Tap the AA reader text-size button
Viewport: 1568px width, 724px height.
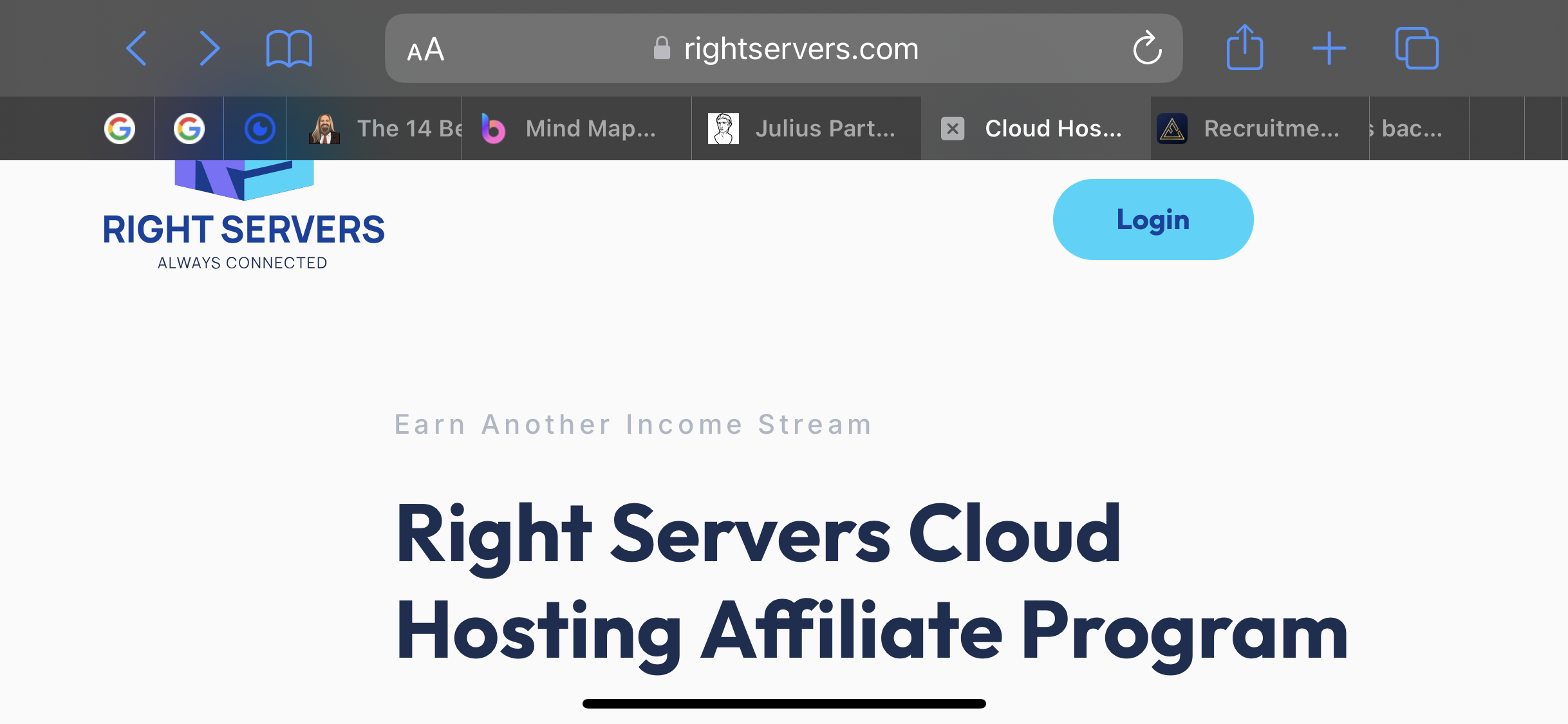tap(425, 49)
